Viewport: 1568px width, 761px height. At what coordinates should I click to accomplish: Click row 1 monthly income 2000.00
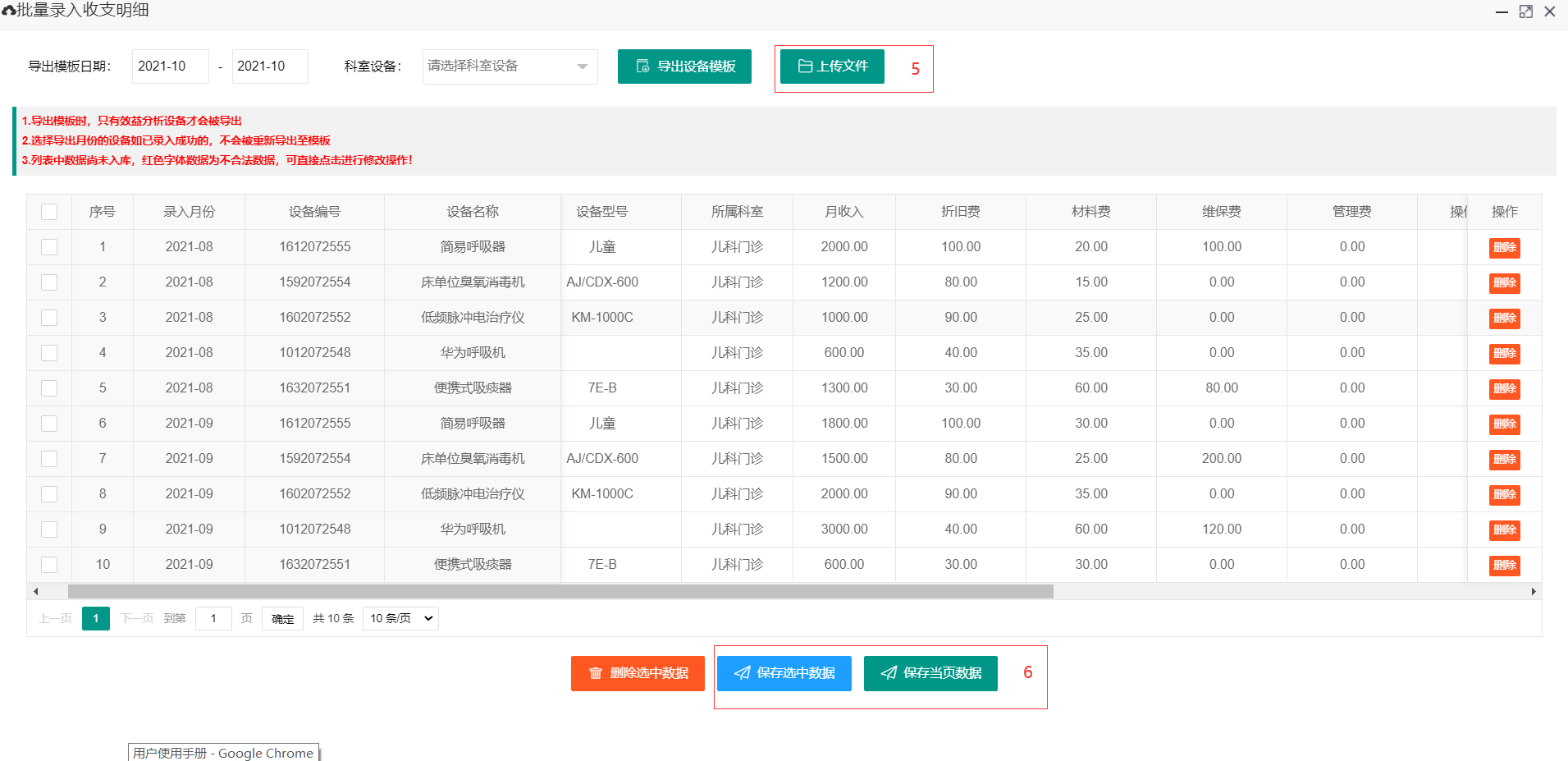(844, 247)
